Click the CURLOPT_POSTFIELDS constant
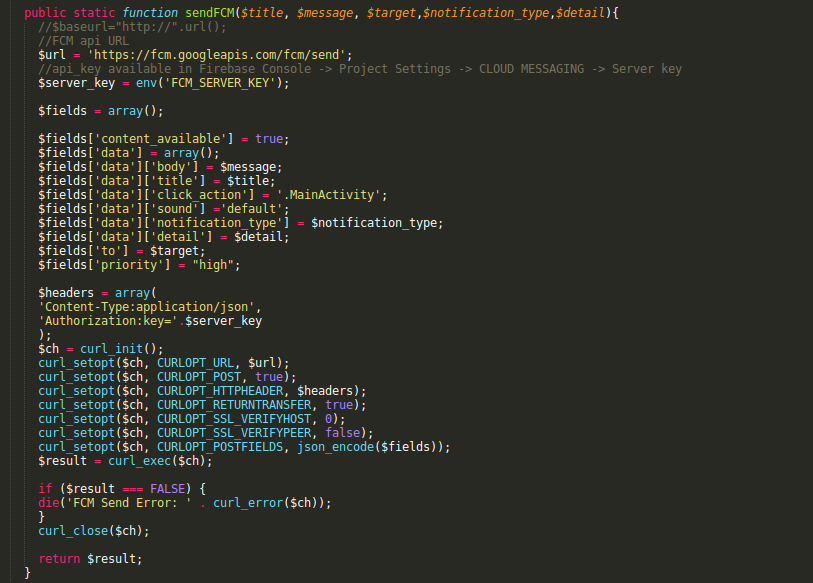The width and height of the screenshot is (813, 583). [x=220, y=447]
